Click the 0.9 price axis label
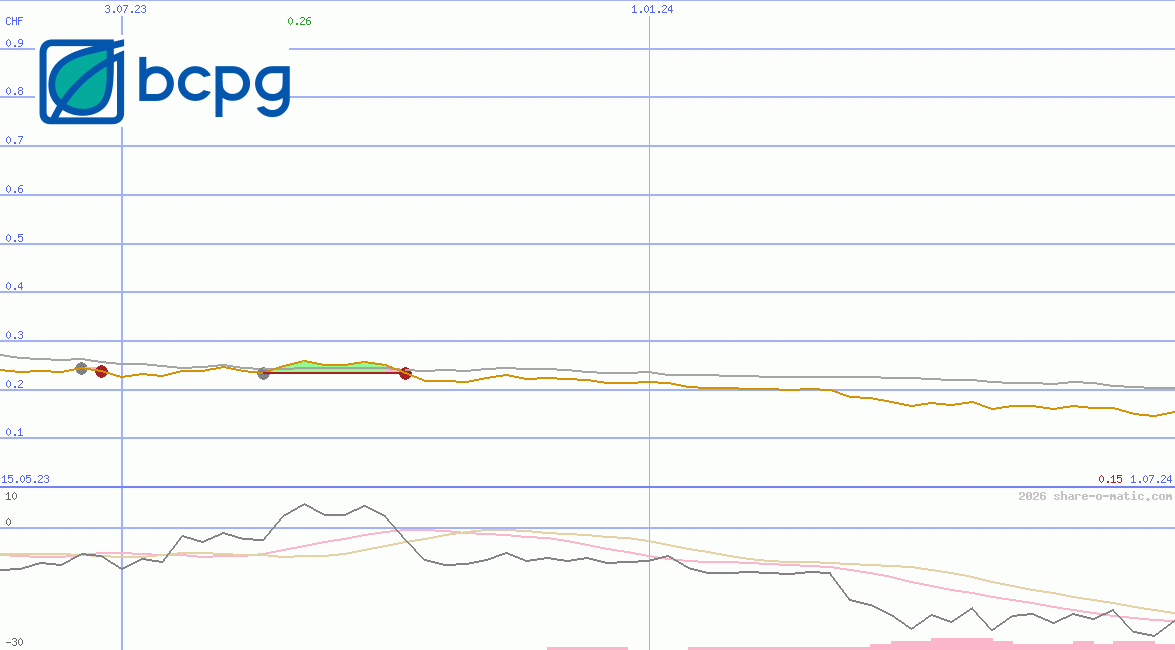 click(14, 43)
